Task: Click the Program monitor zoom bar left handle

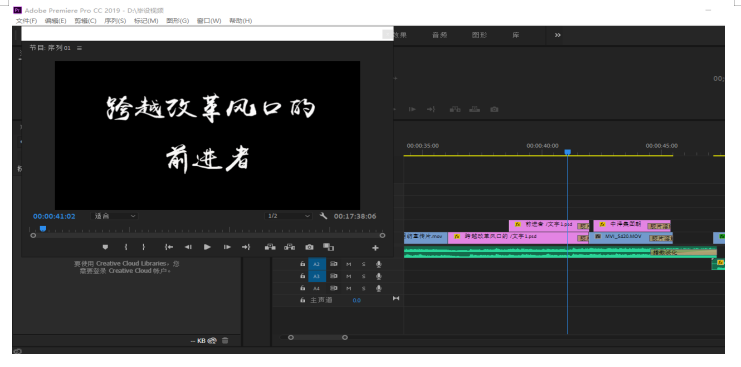Action: (x=33, y=235)
